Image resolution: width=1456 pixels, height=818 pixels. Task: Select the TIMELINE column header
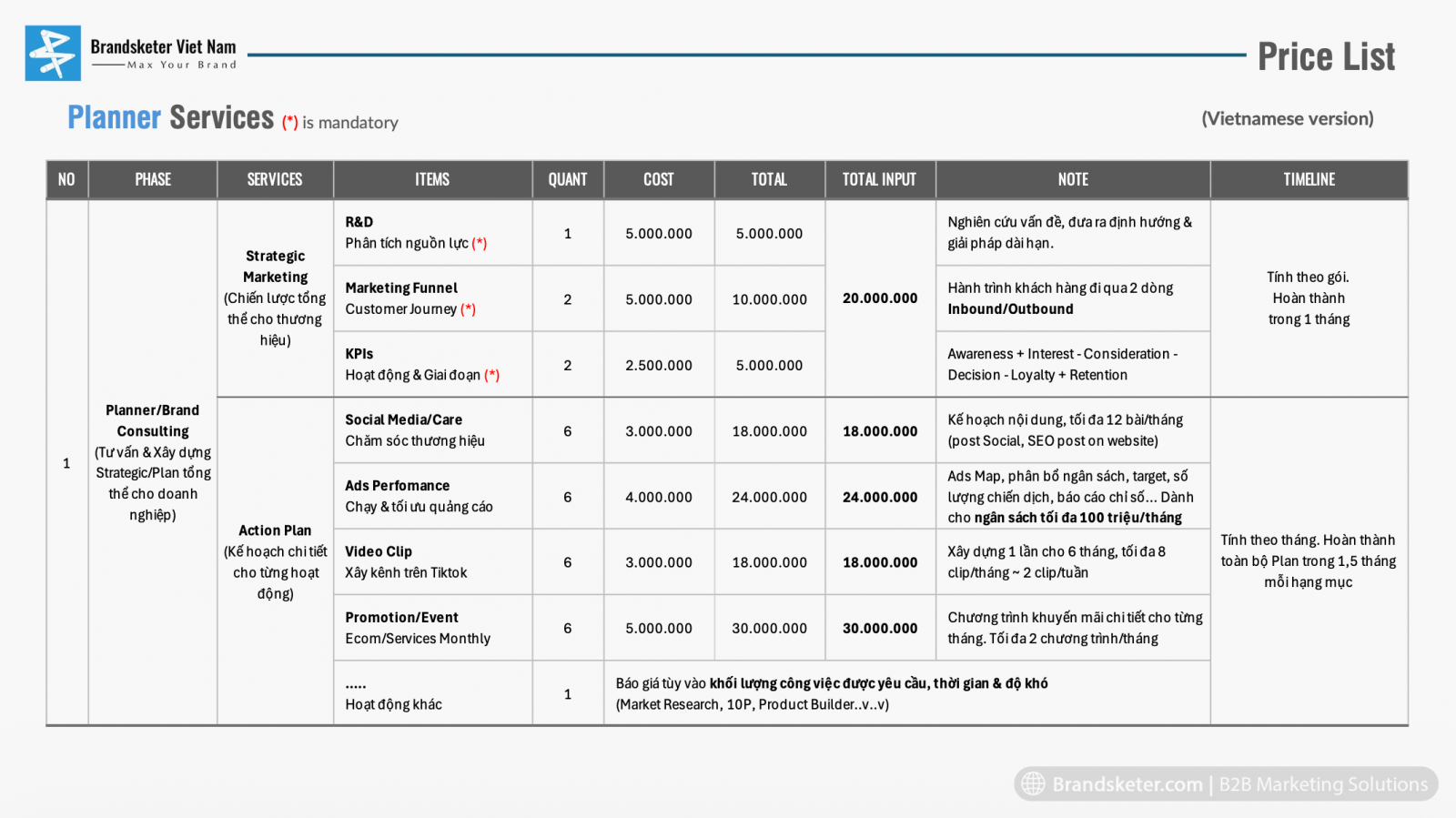(1309, 180)
